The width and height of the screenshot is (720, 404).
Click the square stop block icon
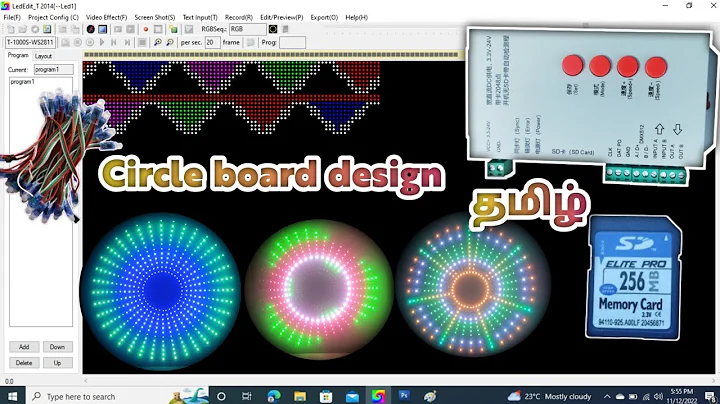click(x=142, y=42)
